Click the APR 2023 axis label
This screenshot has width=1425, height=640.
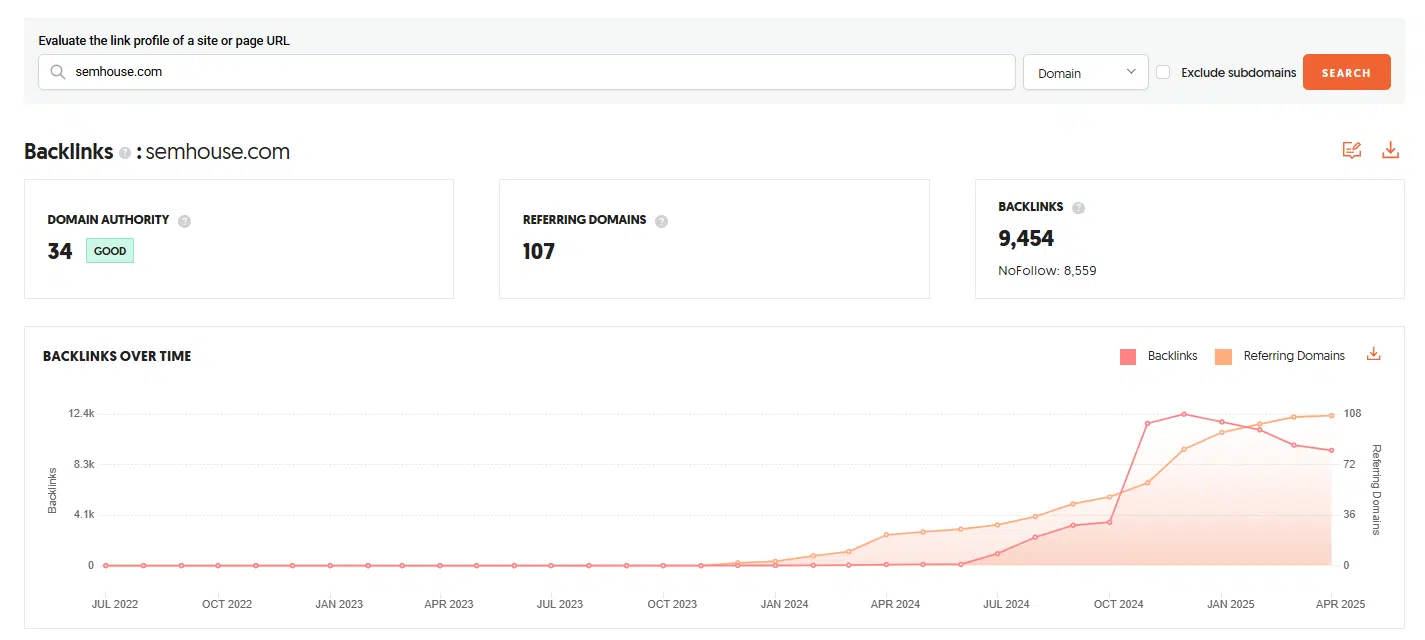[449, 604]
